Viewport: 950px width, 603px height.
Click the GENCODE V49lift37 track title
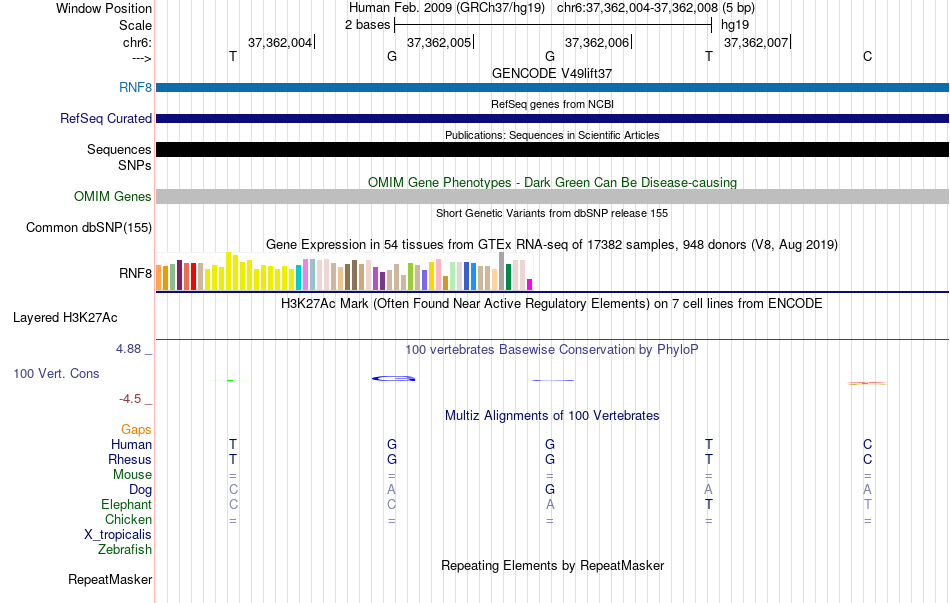click(552, 73)
